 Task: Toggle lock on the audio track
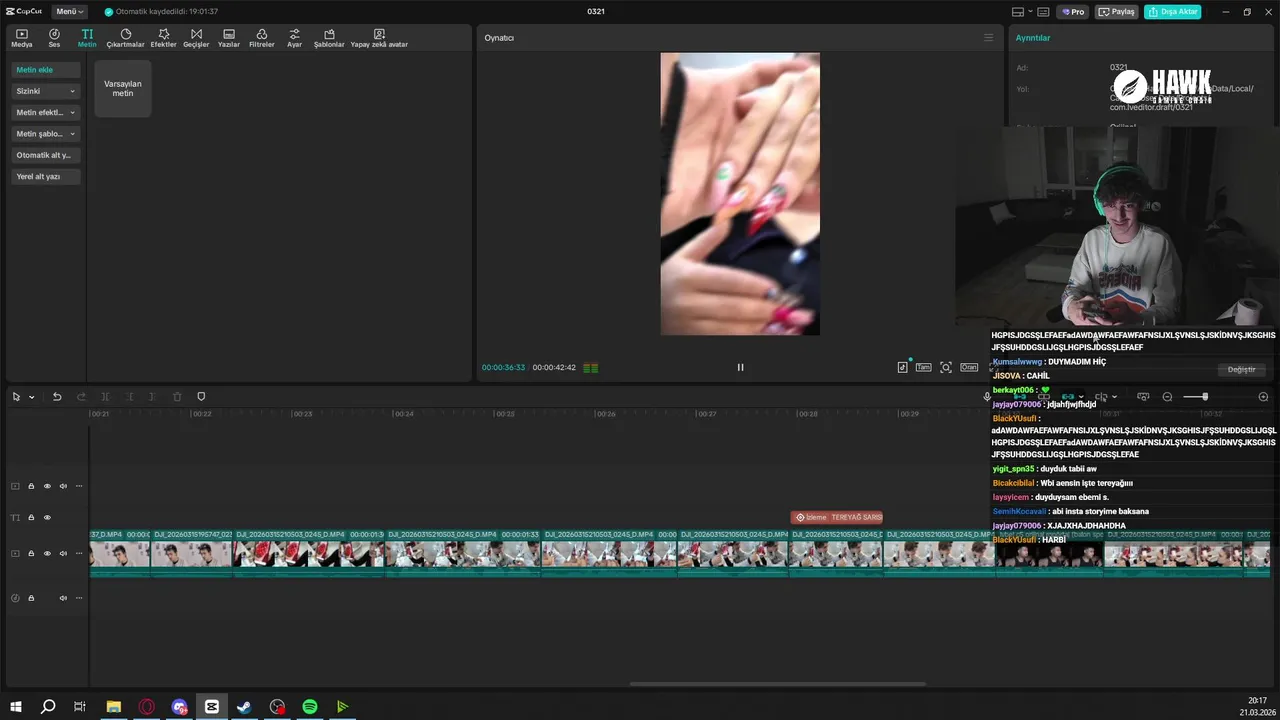click(31, 598)
